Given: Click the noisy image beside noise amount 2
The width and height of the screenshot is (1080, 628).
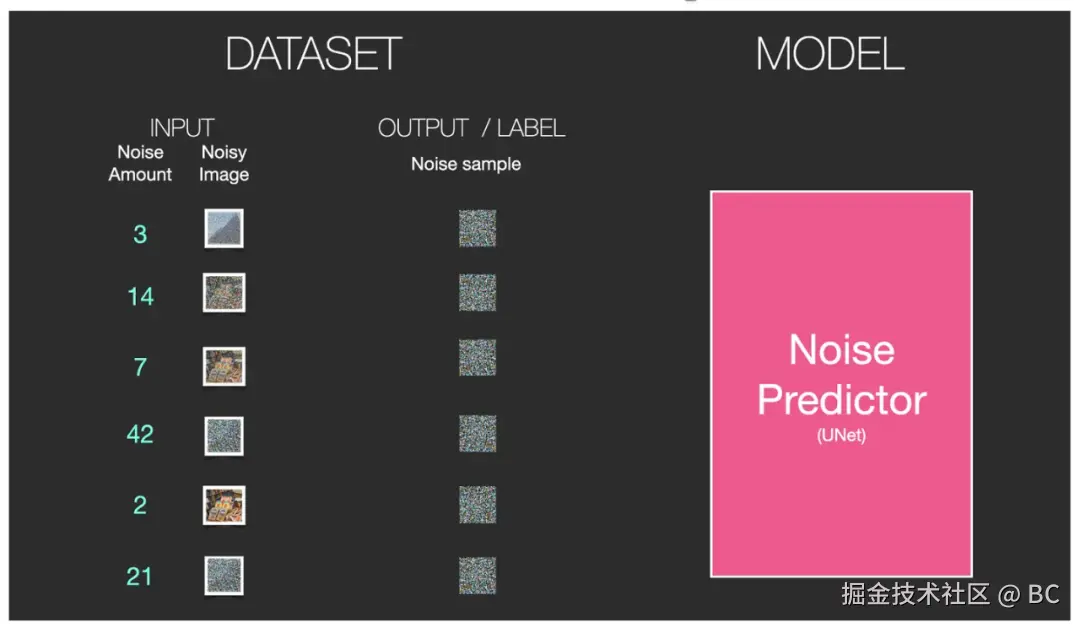Looking at the screenshot, I should (x=224, y=505).
